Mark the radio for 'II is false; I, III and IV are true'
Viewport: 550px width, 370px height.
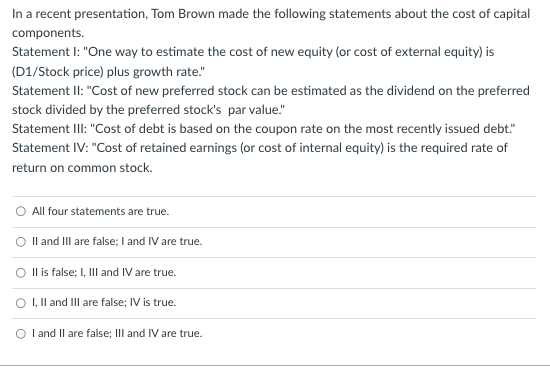(x=21, y=273)
